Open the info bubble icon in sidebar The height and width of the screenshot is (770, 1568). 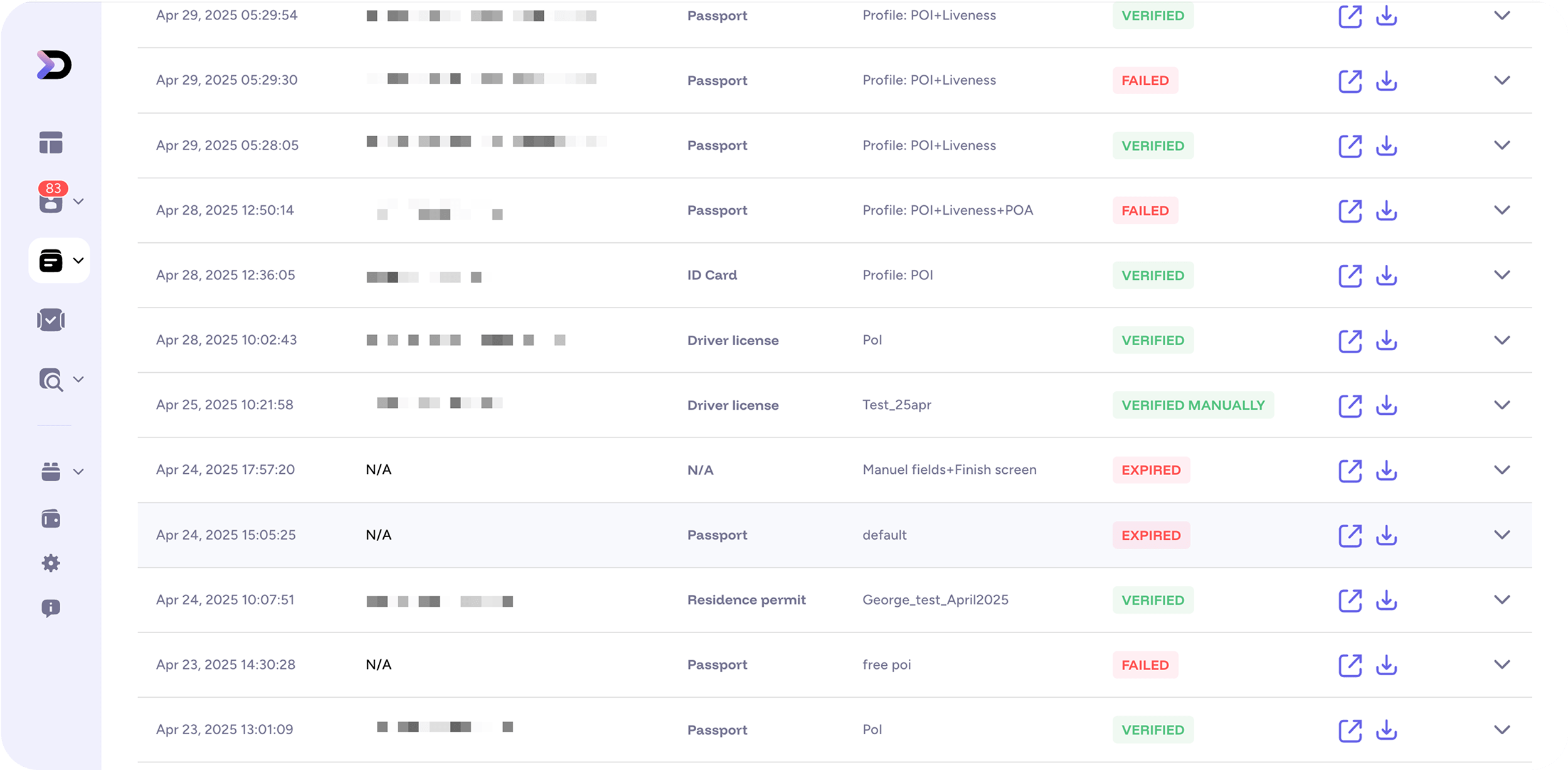coord(51,607)
